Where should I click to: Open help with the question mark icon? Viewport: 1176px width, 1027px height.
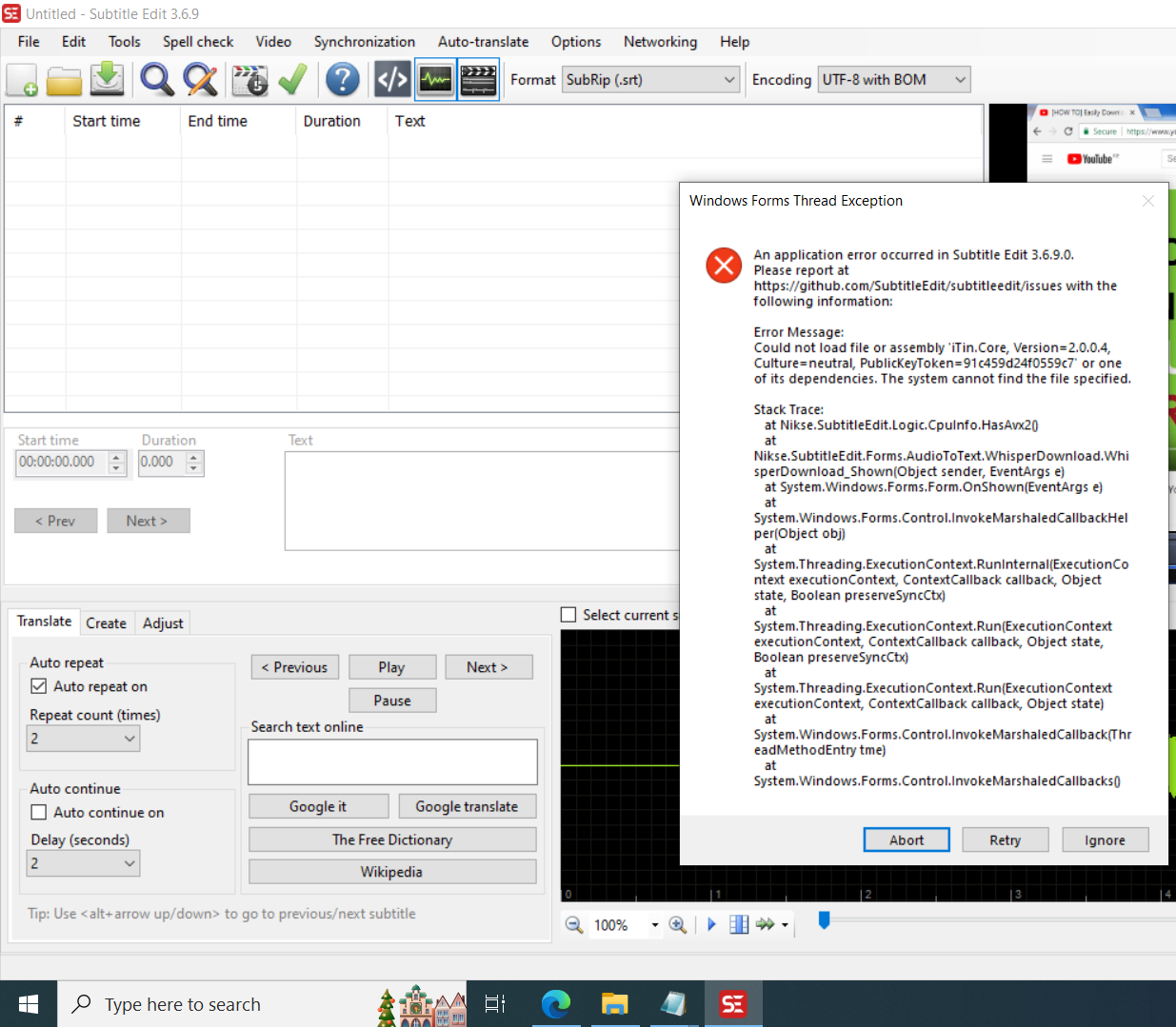pyautogui.click(x=342, y=80)
